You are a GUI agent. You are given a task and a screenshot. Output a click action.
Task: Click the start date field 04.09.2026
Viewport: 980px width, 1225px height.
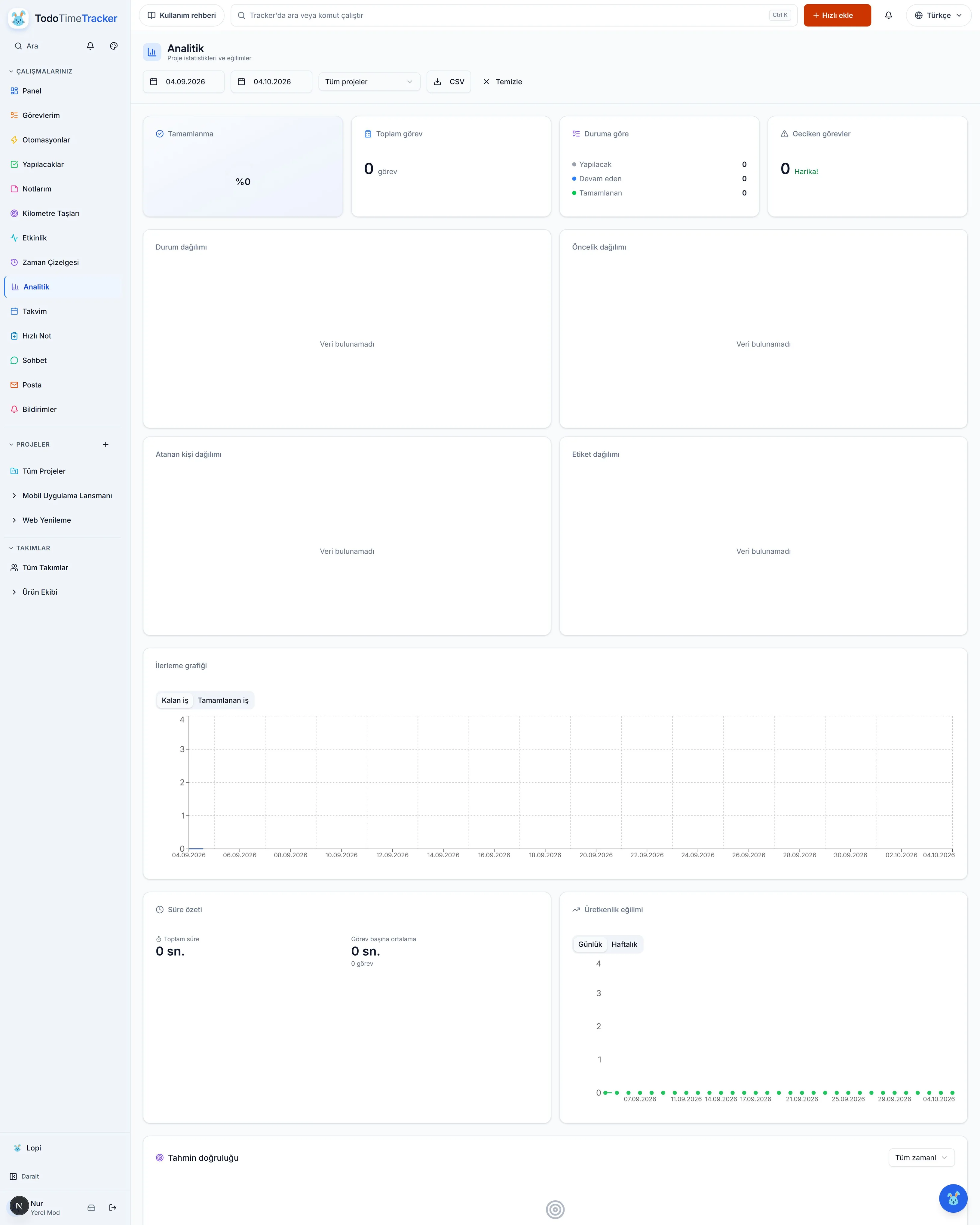[183, 82]
